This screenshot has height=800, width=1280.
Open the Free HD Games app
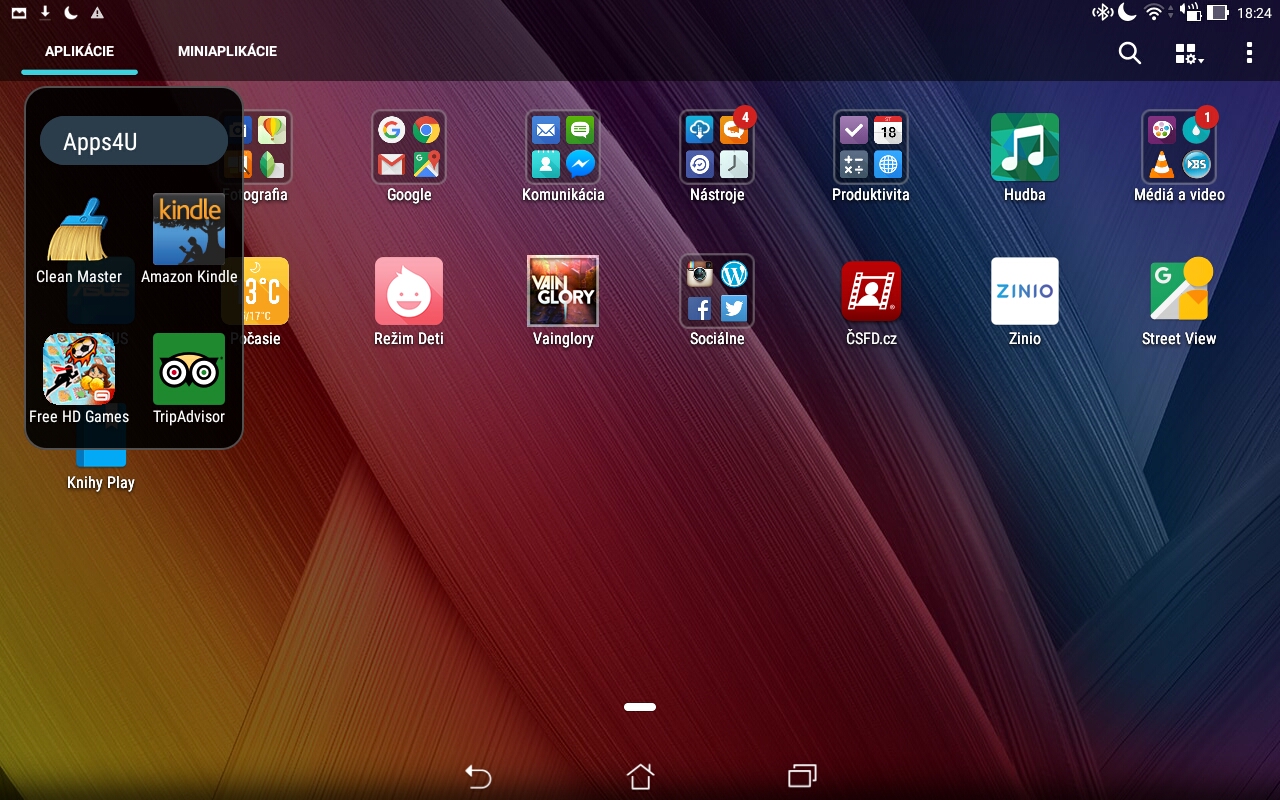(x=79, y=369)
